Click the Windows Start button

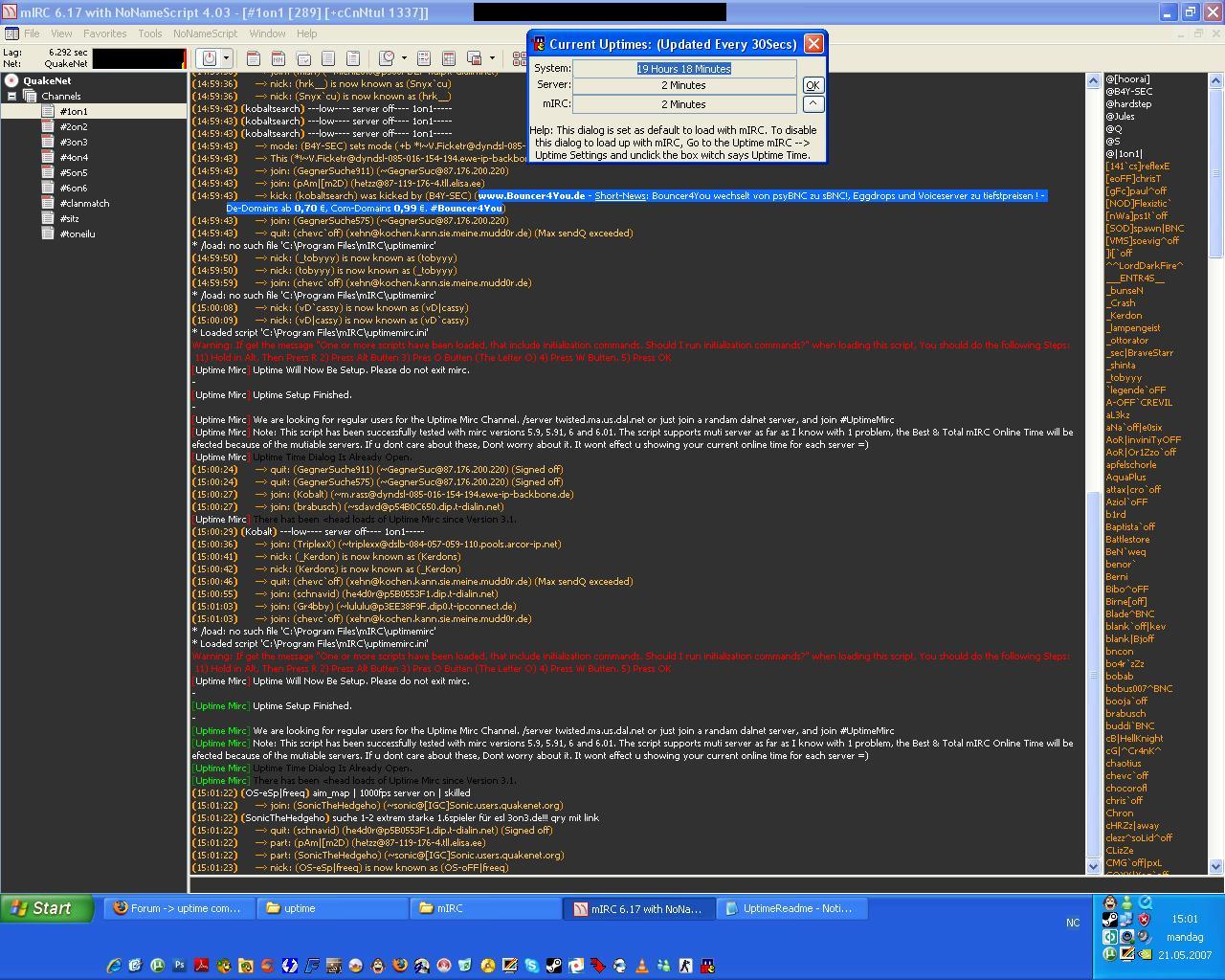pos(47,908)
